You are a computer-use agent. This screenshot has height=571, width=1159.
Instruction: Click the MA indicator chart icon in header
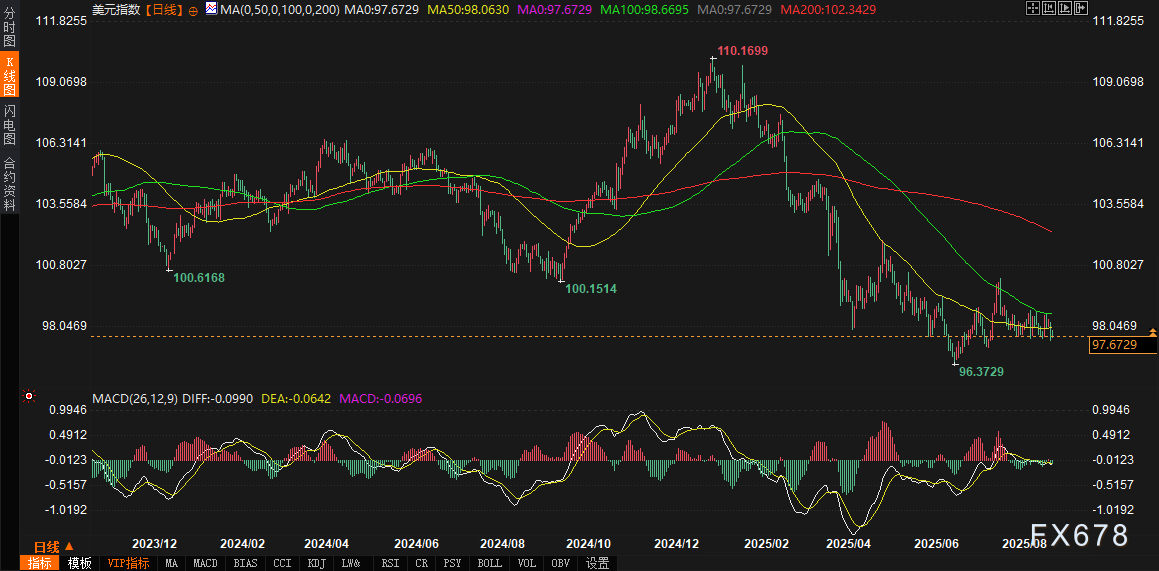pos(211,9)
